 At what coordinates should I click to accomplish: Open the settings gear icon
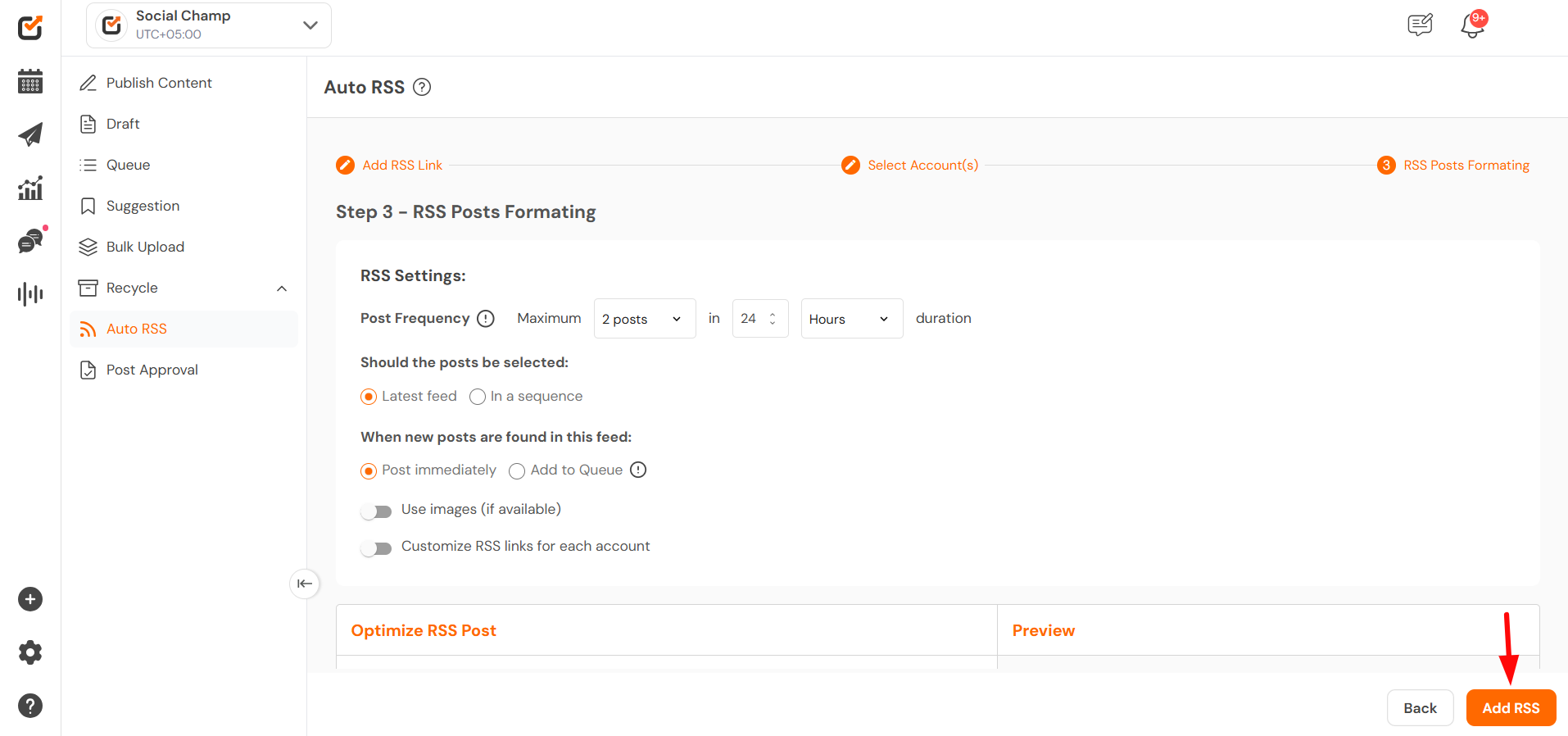[x=30, y=652]
